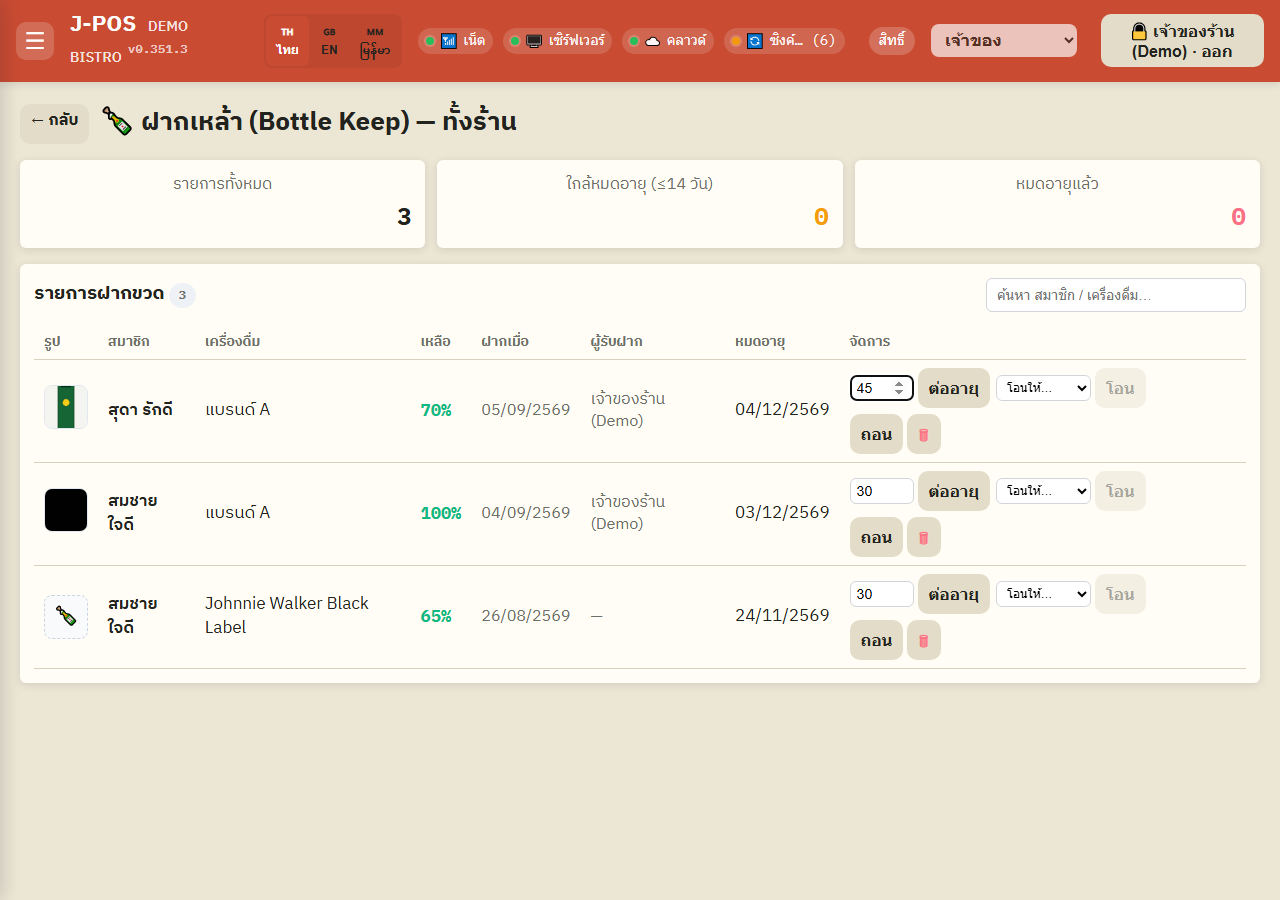Click ถอน in the 100% row
The width and height of the screenshot is (1280, 900).
[x=876, y=537]
